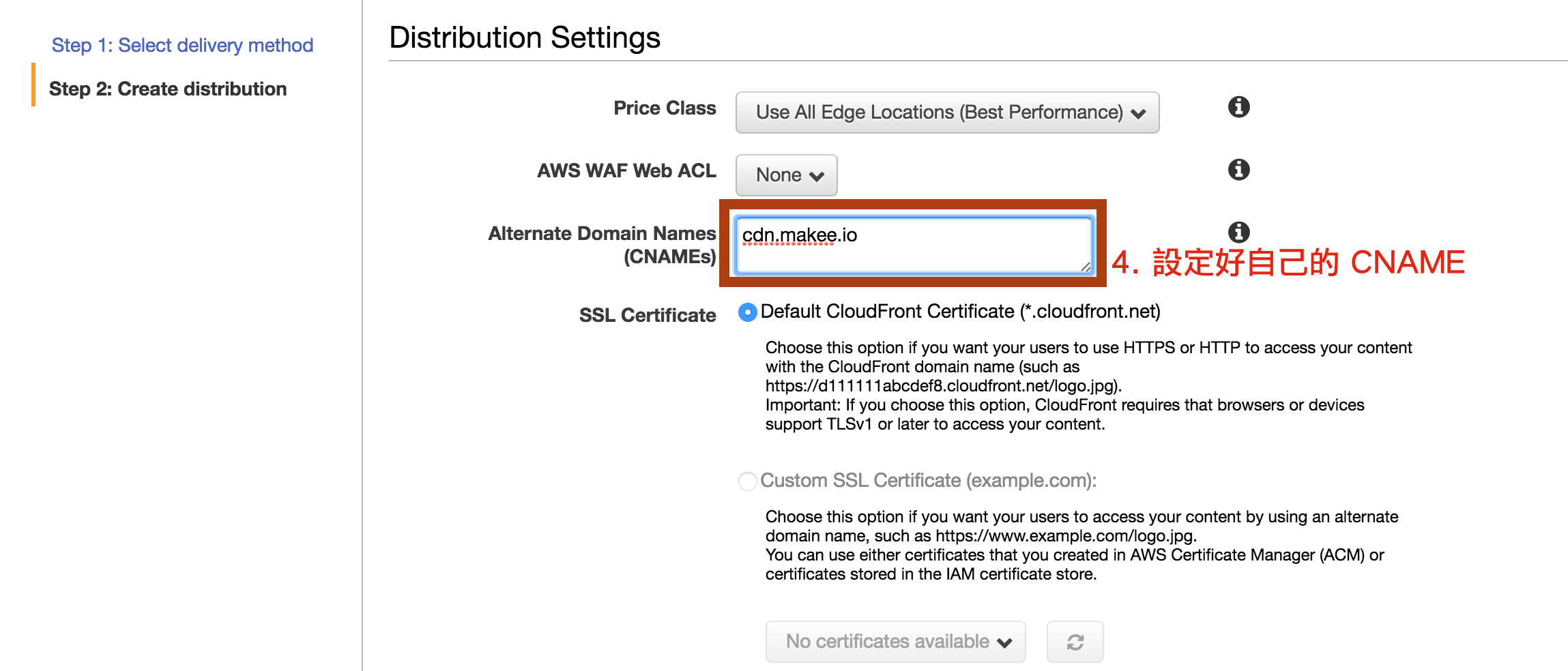Viewport: 1568px width, 671px height.
Task: Click the Alternate Domain Names info icon
Action: coord(1238,232)
